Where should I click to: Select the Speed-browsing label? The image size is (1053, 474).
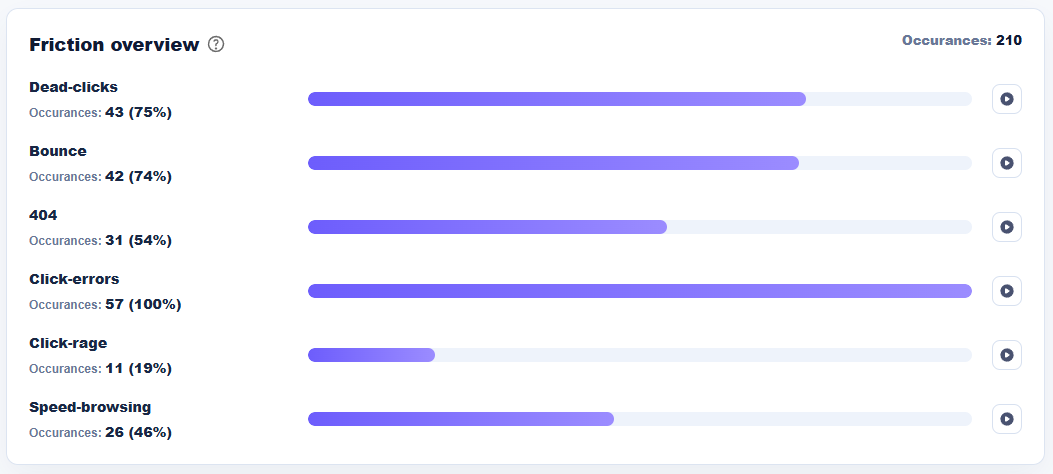[x=90, y=407]
